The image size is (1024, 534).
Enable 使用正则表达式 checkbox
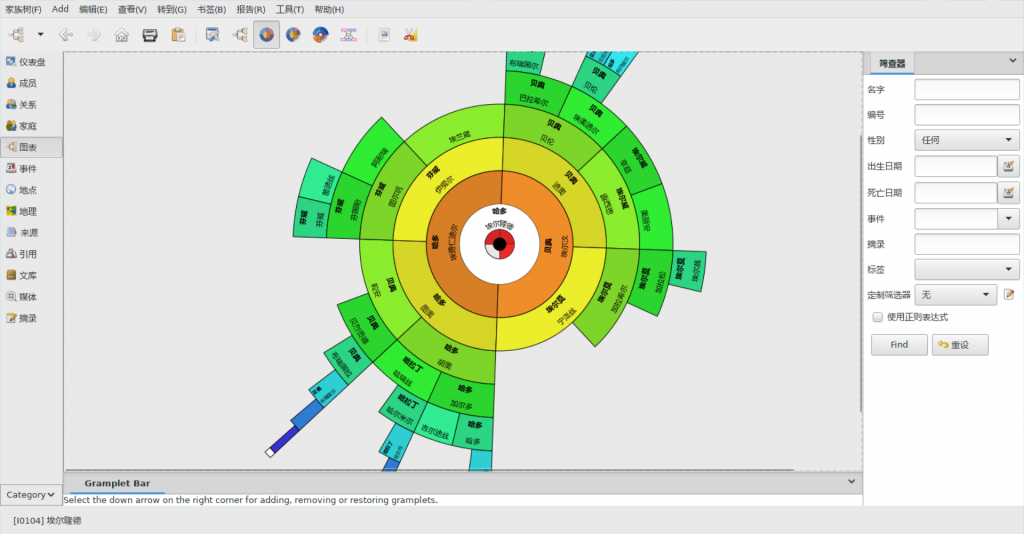pos(878,317)
